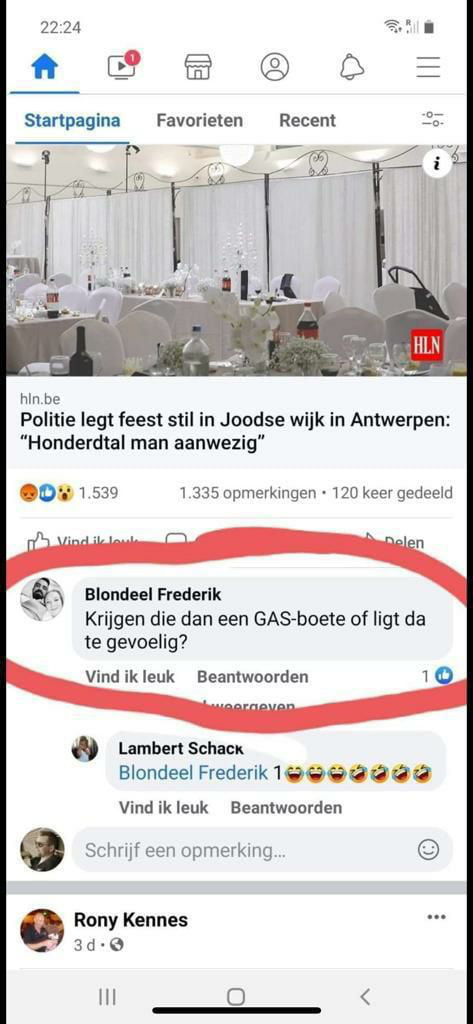
Task: Open the Watch video icon with notification
Action: pos(123,66)
